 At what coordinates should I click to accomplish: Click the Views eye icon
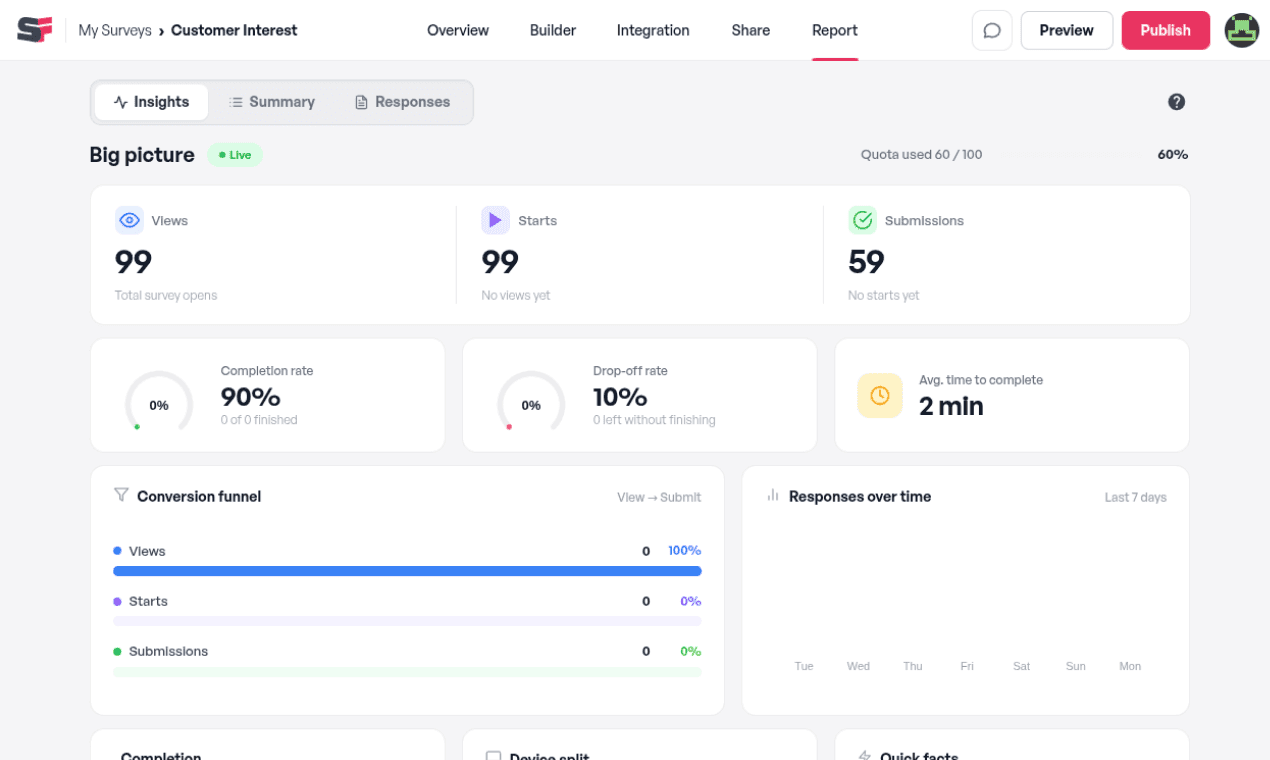[x=129, y=220]
